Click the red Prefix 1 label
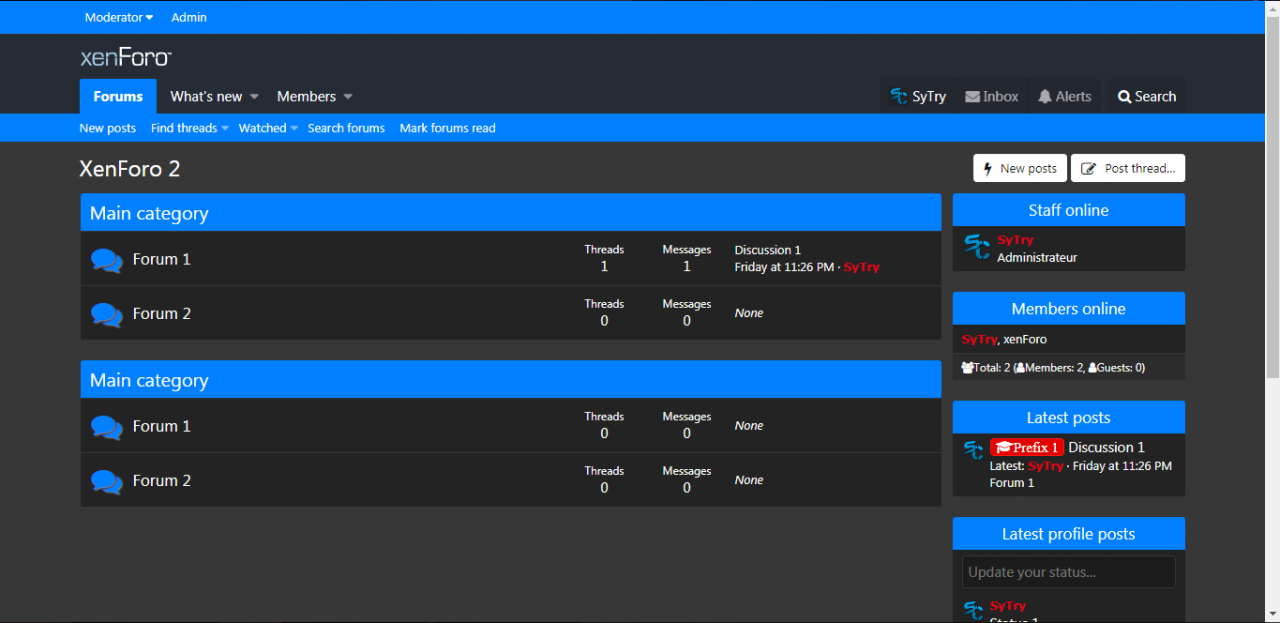This screenshot has width=1280, height=623. click(x=1027, y=448)
